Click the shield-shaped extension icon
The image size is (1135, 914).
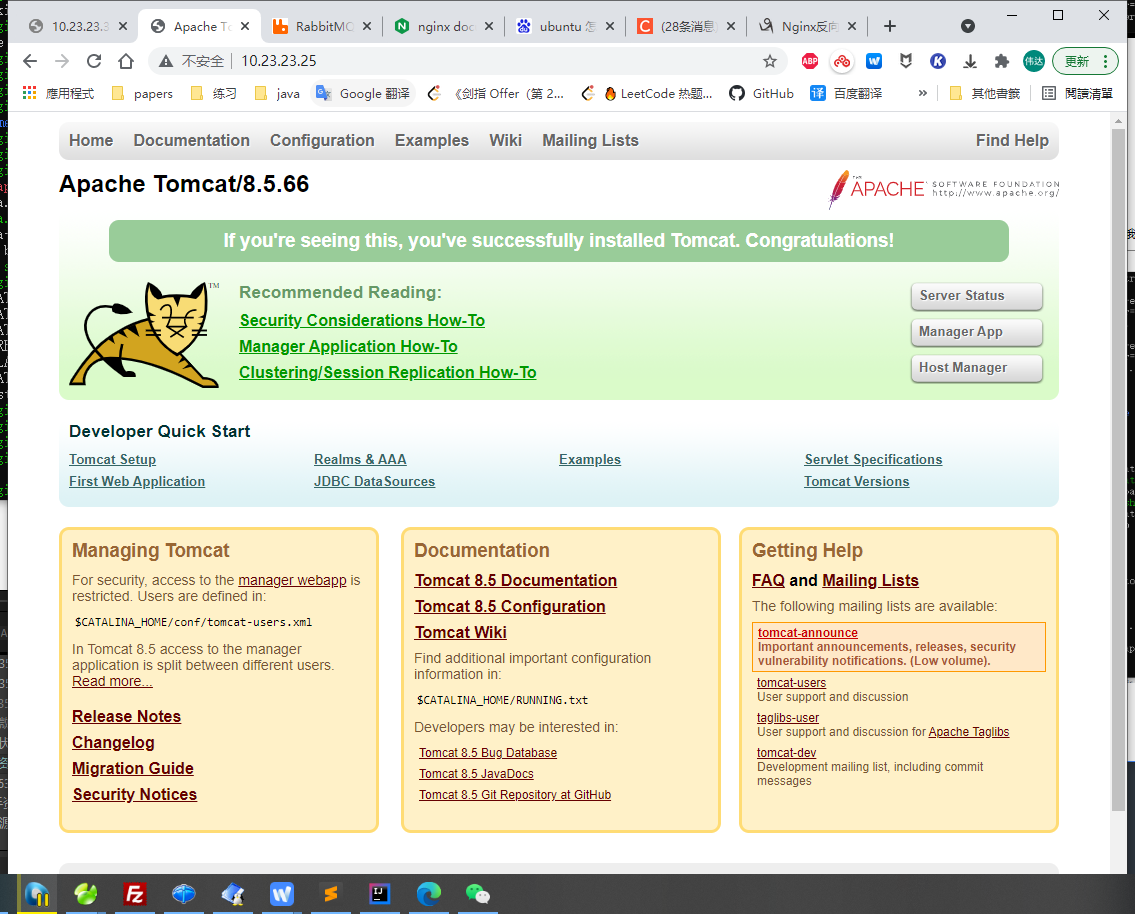906,62
